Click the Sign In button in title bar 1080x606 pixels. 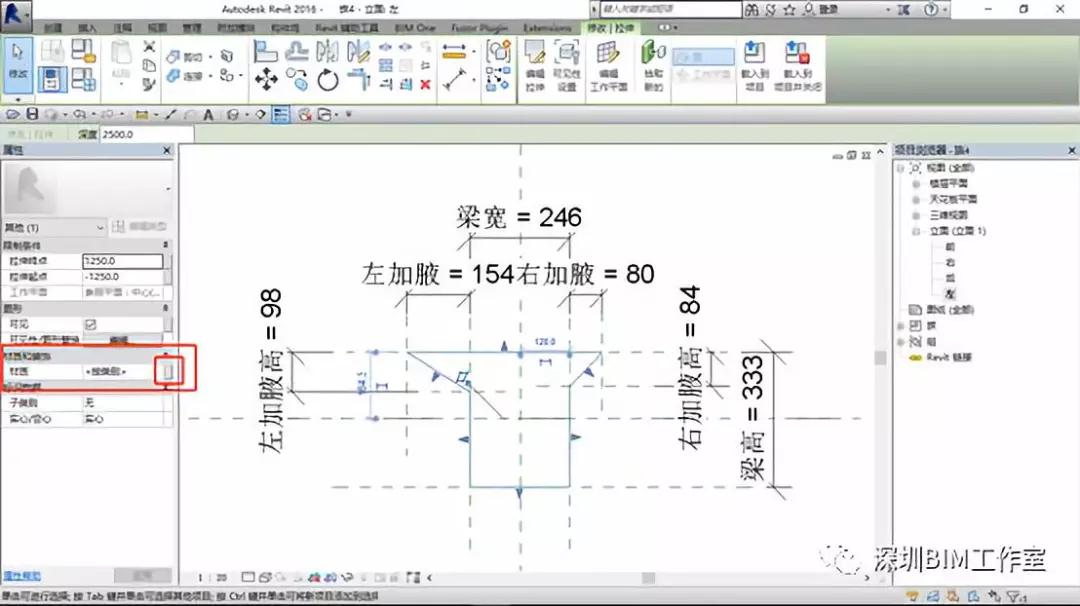tap(829, 10)
